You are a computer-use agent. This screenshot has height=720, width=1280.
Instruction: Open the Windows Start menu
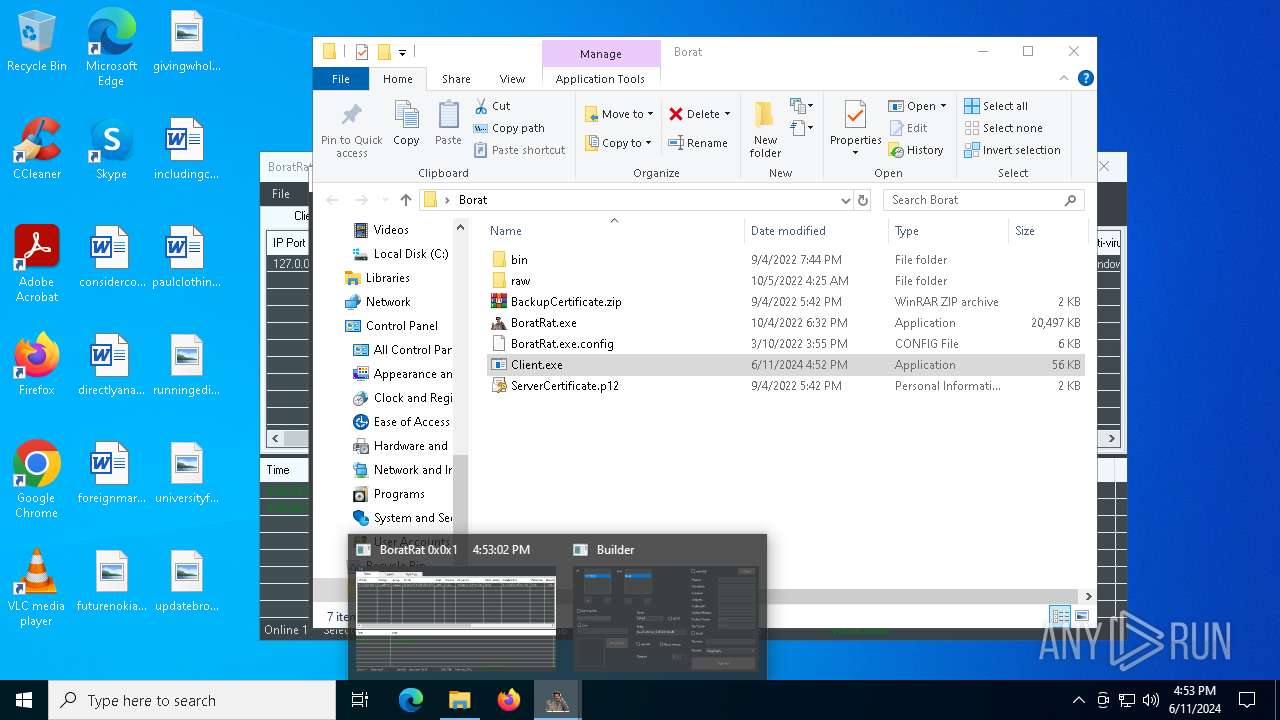(x=24, y=700)
